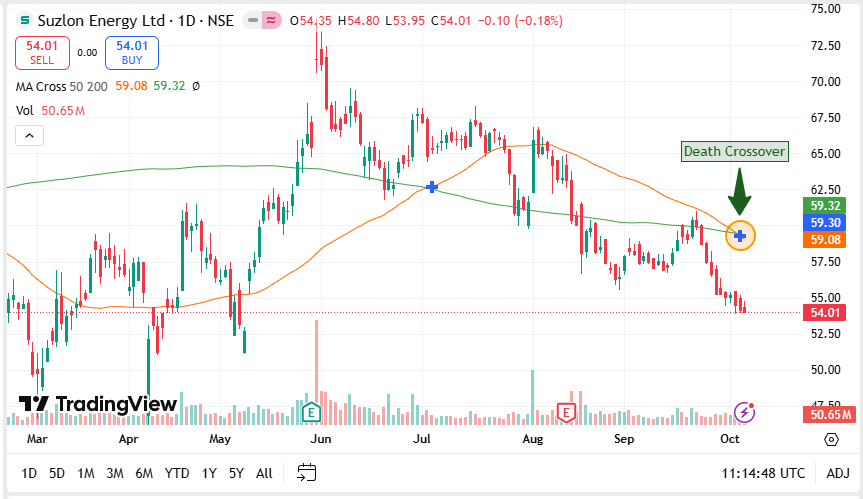Click the purple lightning event icon near October
This screenshot has height=499, width=863.
(x=744, y=411)
